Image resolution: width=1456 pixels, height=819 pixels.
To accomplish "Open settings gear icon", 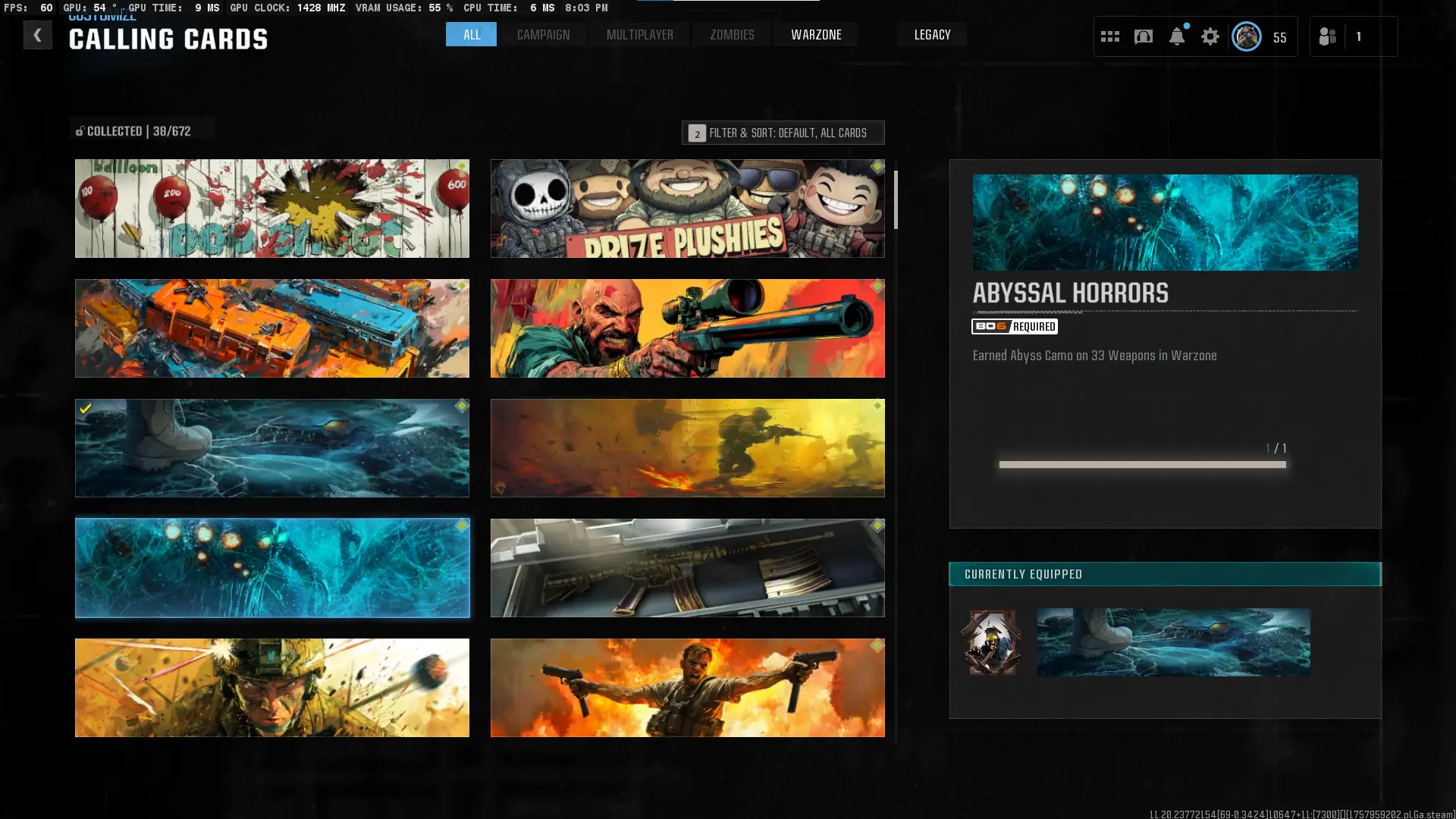I will pyautogui.click(x=1210, y=36).
